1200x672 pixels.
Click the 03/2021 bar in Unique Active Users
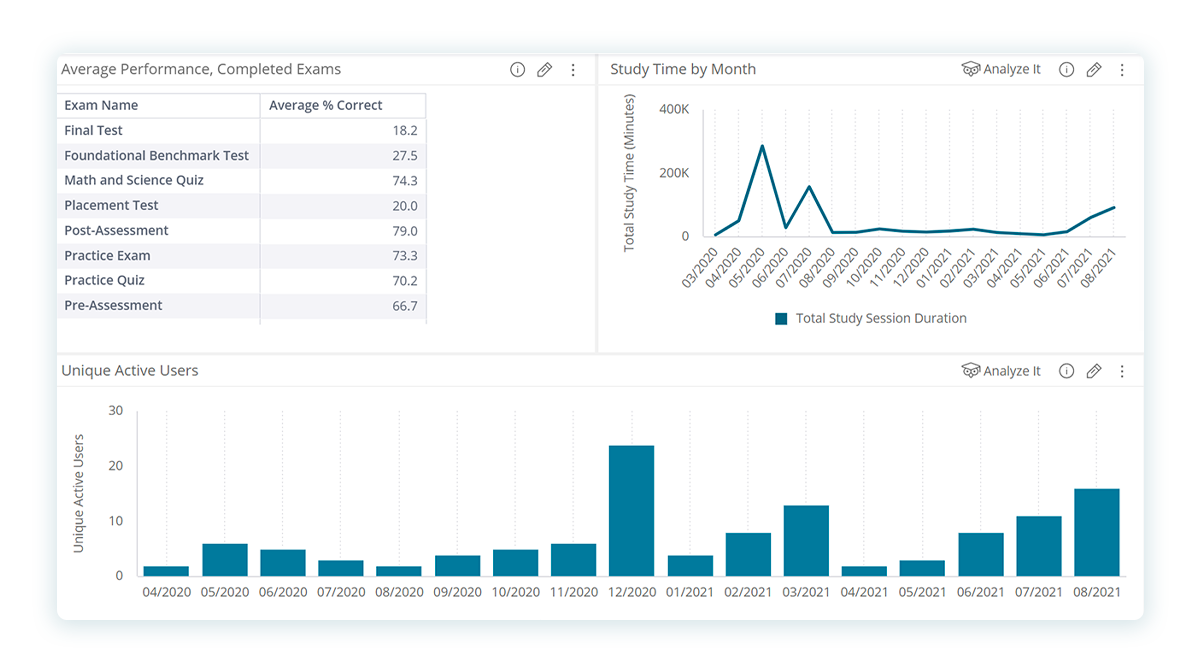[x=806, y=541]
